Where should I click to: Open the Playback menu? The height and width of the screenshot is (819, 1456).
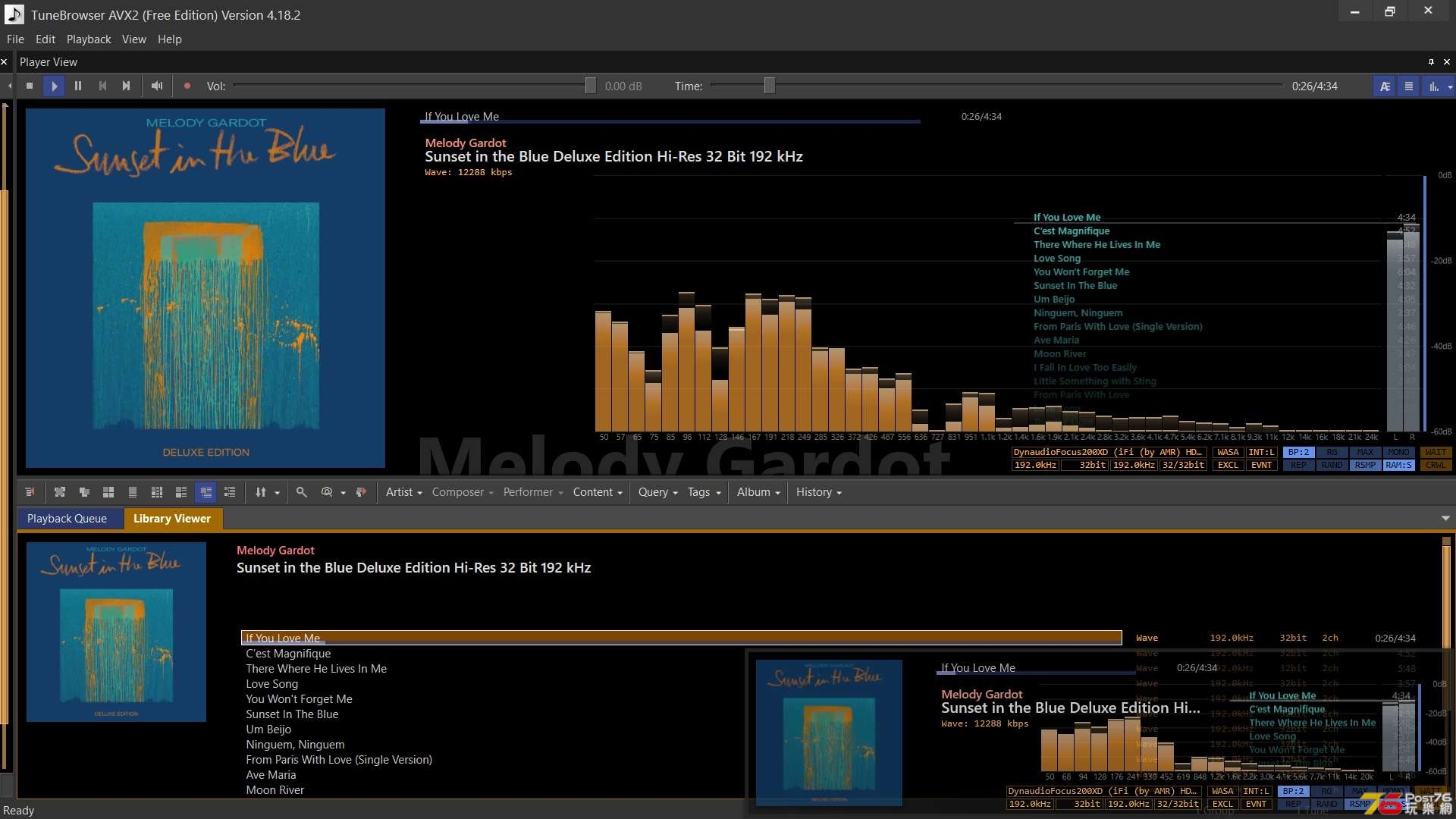pos(89,39)
